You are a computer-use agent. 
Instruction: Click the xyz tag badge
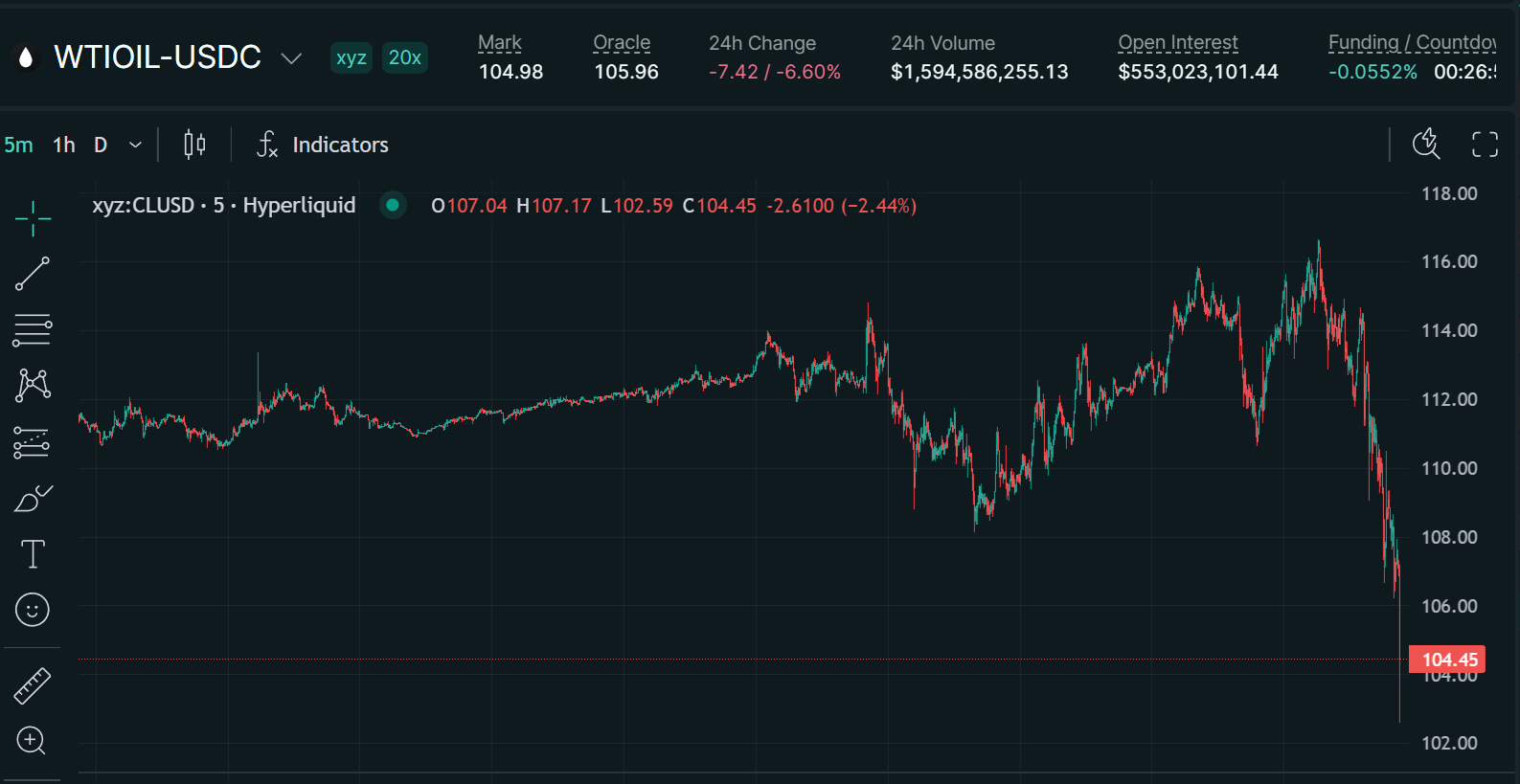[x=352, y=57]
